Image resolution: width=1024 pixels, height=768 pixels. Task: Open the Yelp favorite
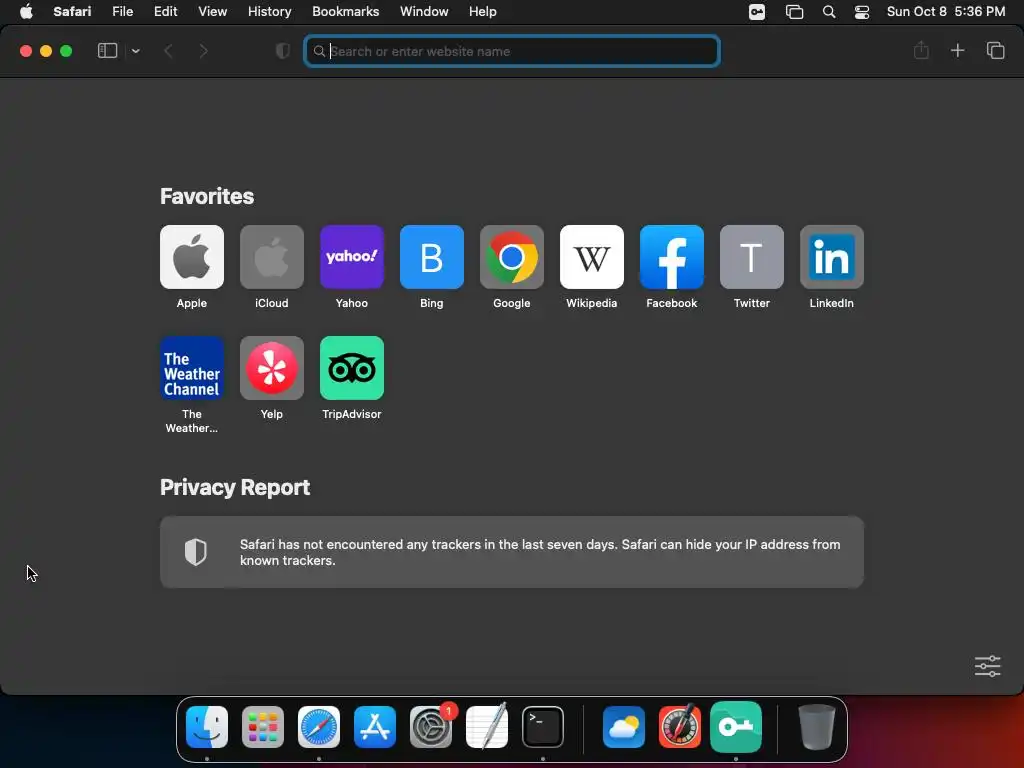click(272, 368)
